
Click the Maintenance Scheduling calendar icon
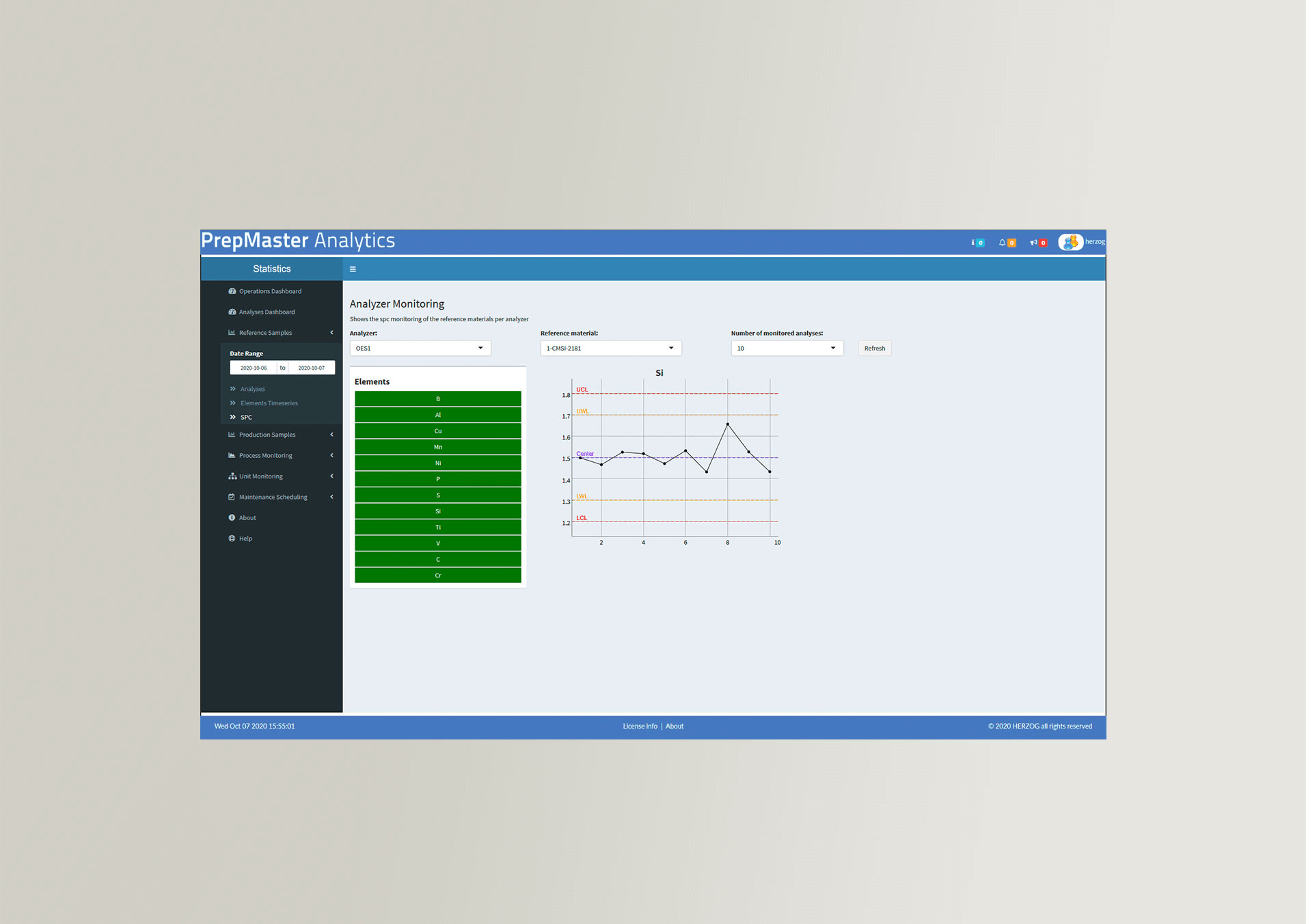(x=232, y=497)
